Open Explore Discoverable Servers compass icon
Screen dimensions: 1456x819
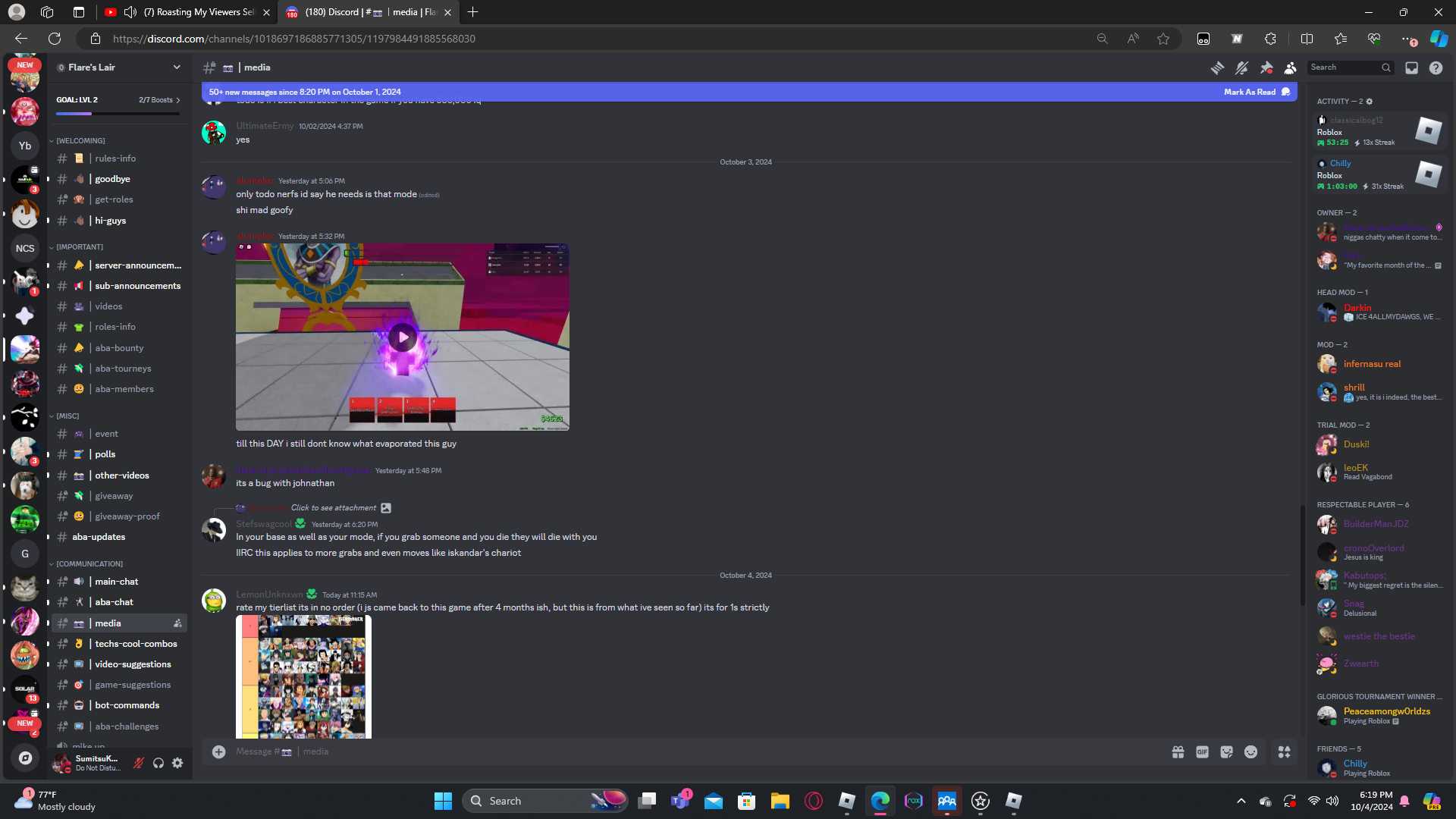[25, 758]
